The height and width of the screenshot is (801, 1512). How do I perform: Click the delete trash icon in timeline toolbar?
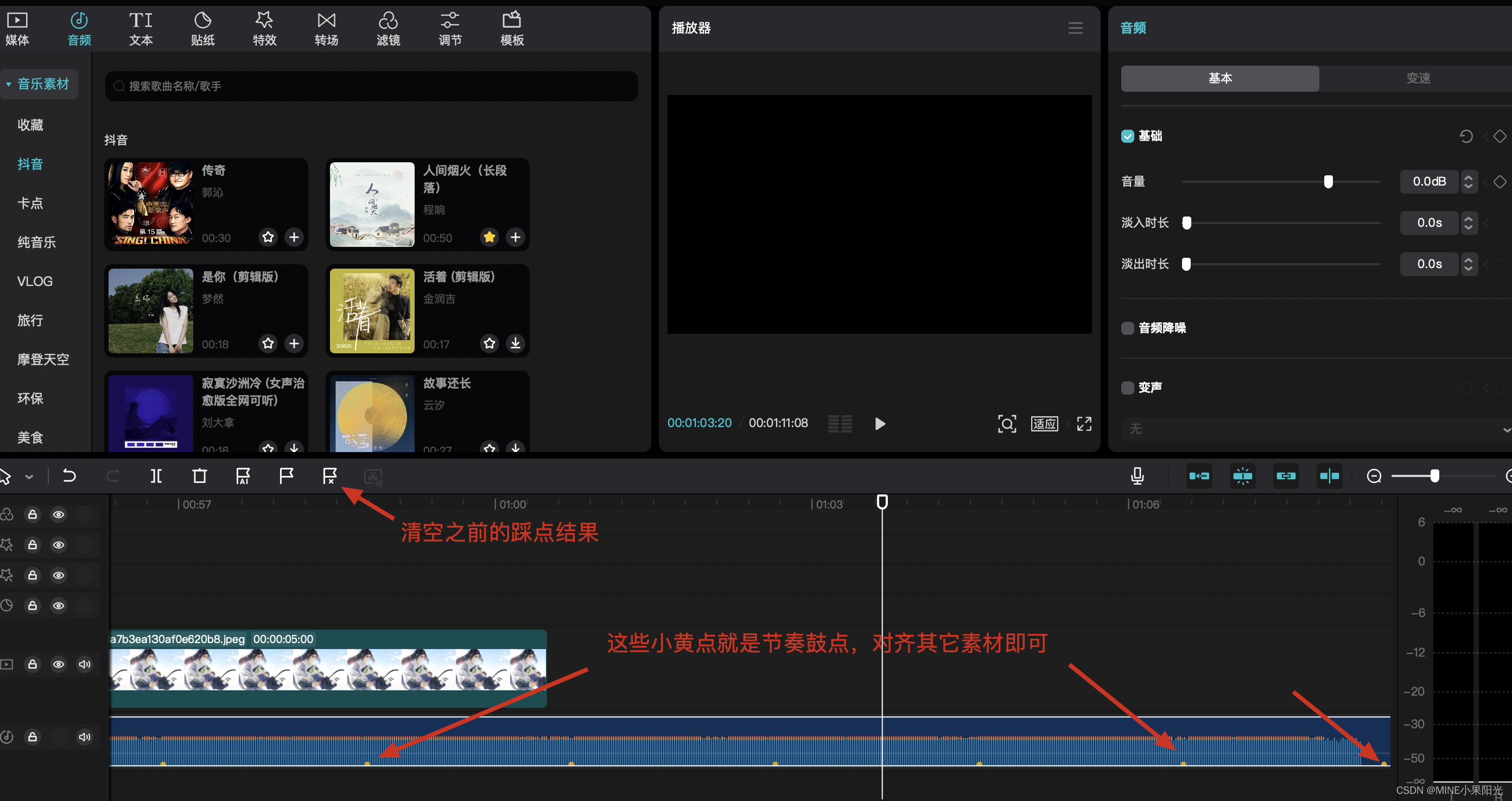pos(200,475)
